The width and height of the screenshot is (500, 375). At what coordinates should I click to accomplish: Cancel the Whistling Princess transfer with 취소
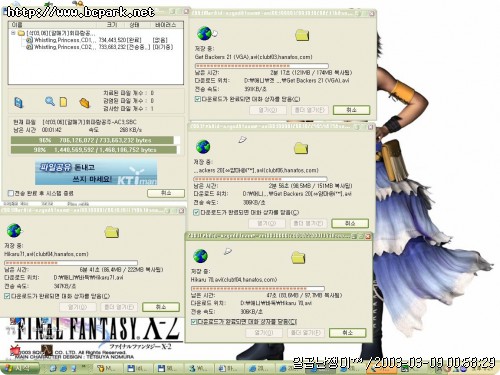pos(166,193)
